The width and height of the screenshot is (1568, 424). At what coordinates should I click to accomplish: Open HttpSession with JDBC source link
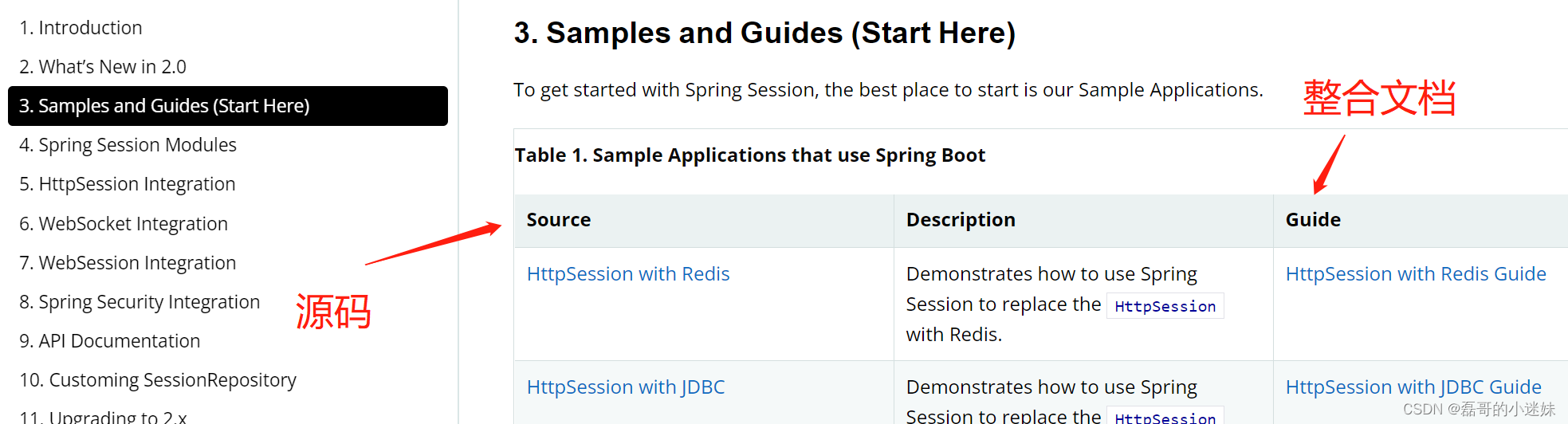[626, 387]
